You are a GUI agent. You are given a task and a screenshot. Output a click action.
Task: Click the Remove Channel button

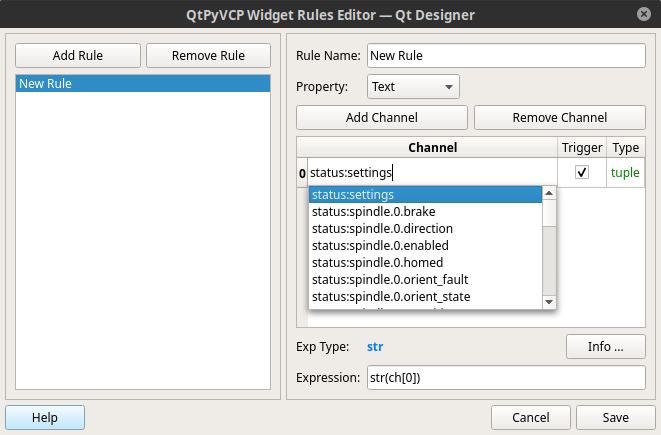pos(560,117)
